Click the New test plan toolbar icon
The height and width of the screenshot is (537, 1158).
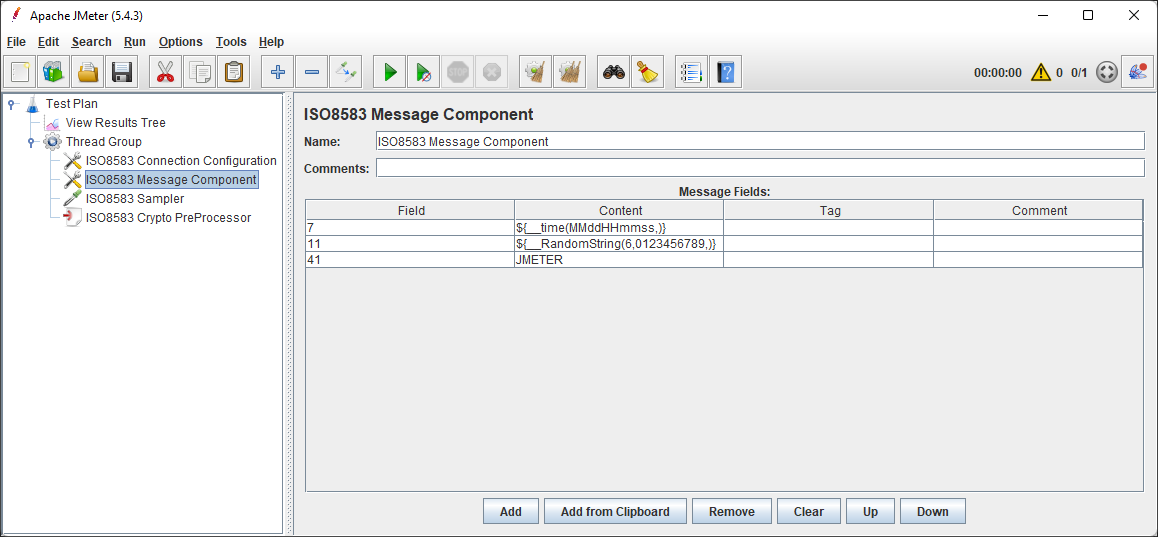[21, 72]
